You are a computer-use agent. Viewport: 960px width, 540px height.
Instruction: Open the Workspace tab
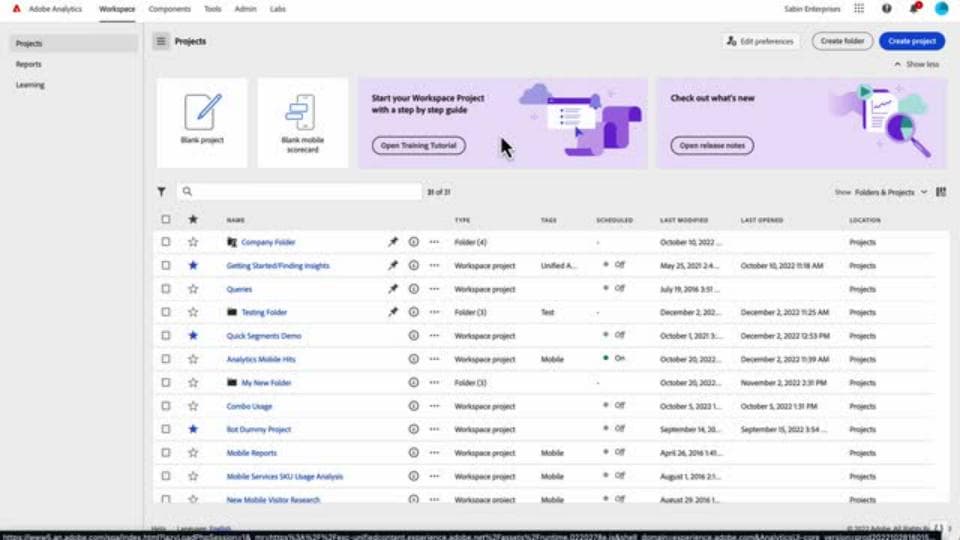[x=117, y=9]
